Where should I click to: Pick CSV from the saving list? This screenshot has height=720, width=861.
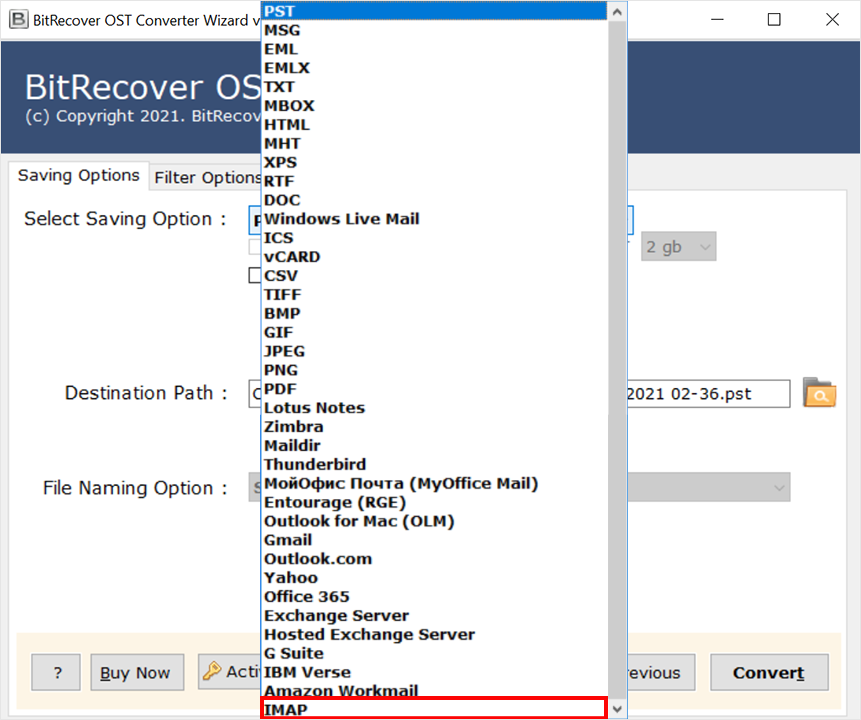coord(434,276)
